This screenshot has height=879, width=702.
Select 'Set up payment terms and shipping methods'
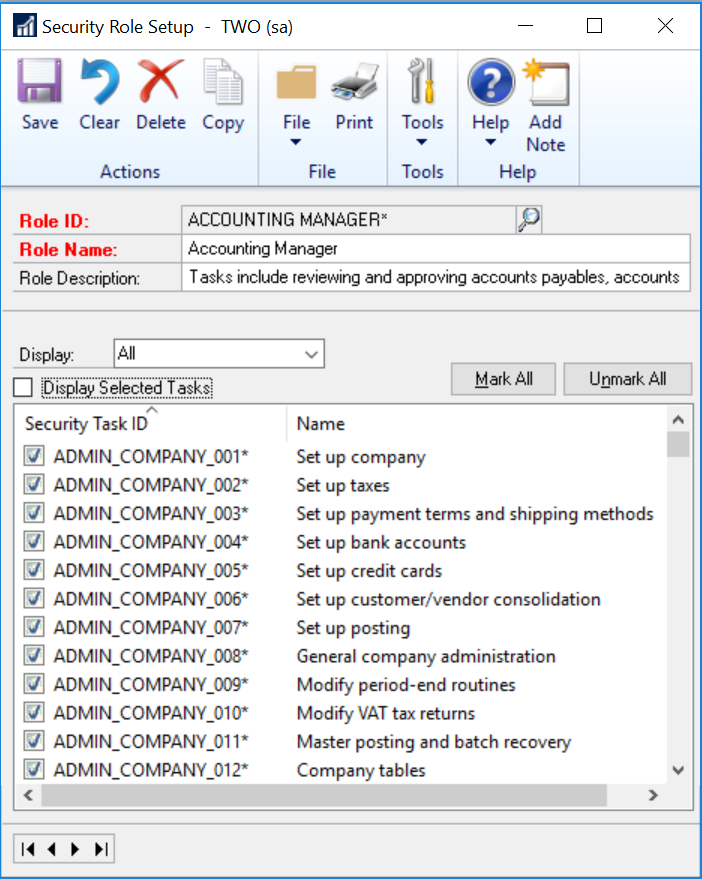pos(475,514)
